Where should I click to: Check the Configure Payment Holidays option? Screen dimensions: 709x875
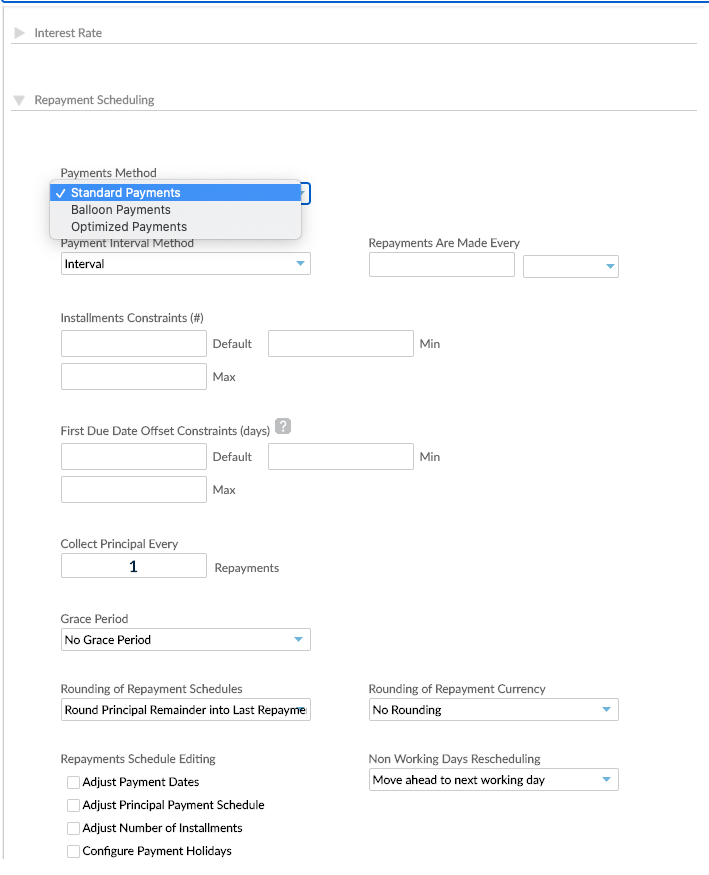[73, 851]
